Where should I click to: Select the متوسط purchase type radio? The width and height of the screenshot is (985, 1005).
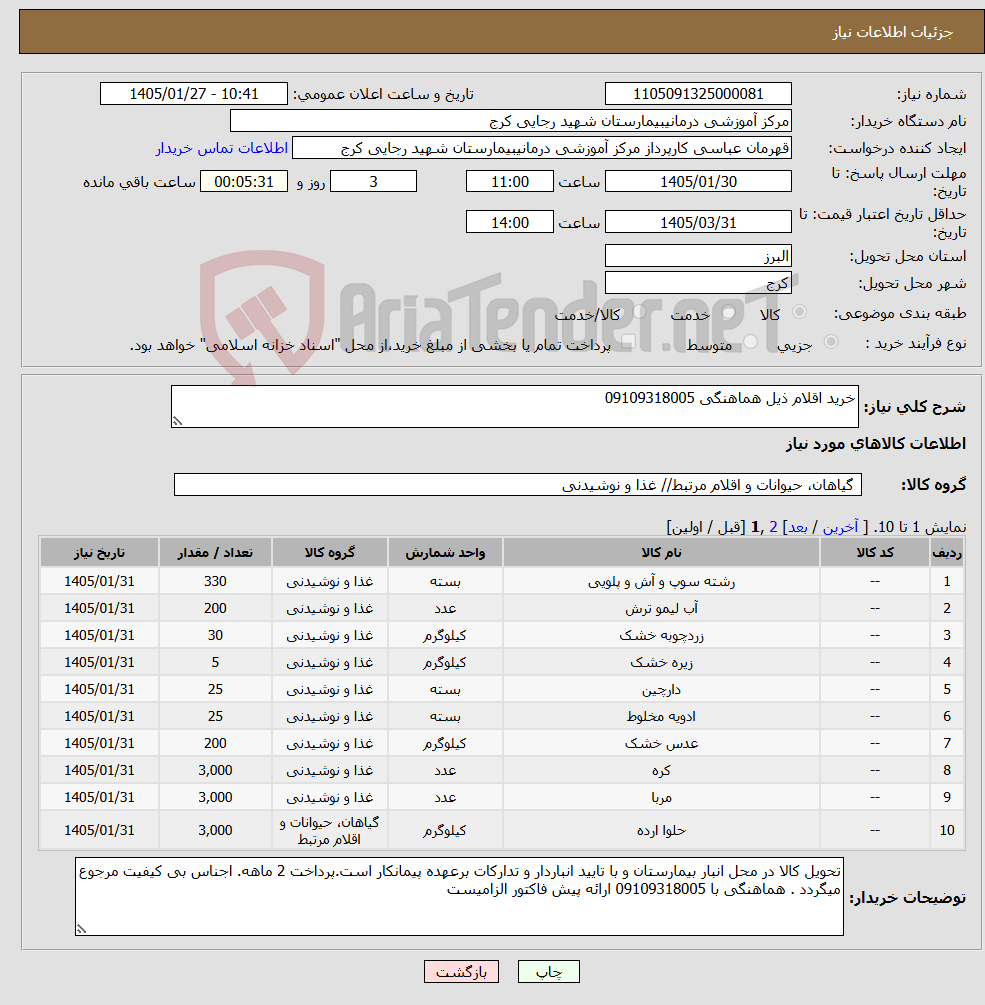click(x=750, y=342)
